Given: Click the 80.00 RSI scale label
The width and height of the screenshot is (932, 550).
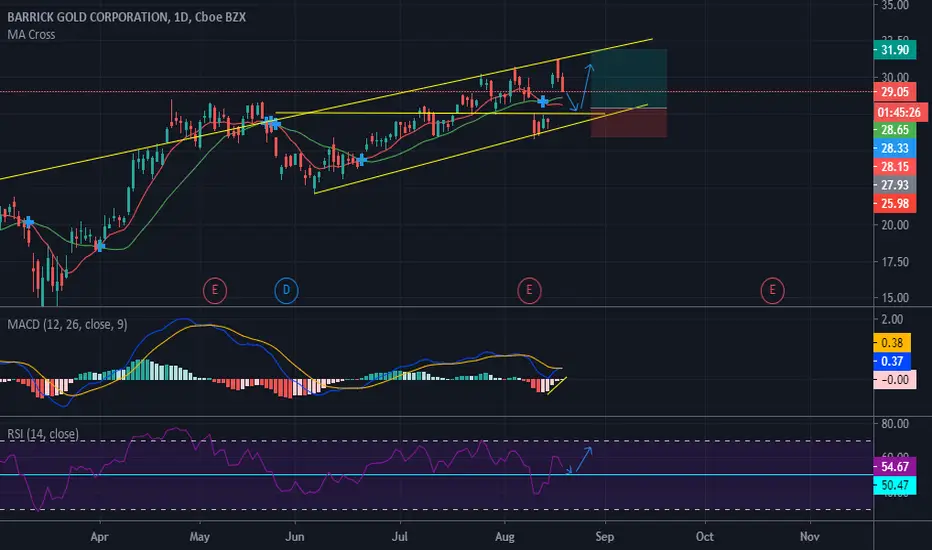Looking at the screenshot, I should pyautogui.click(x=895, y=423).
